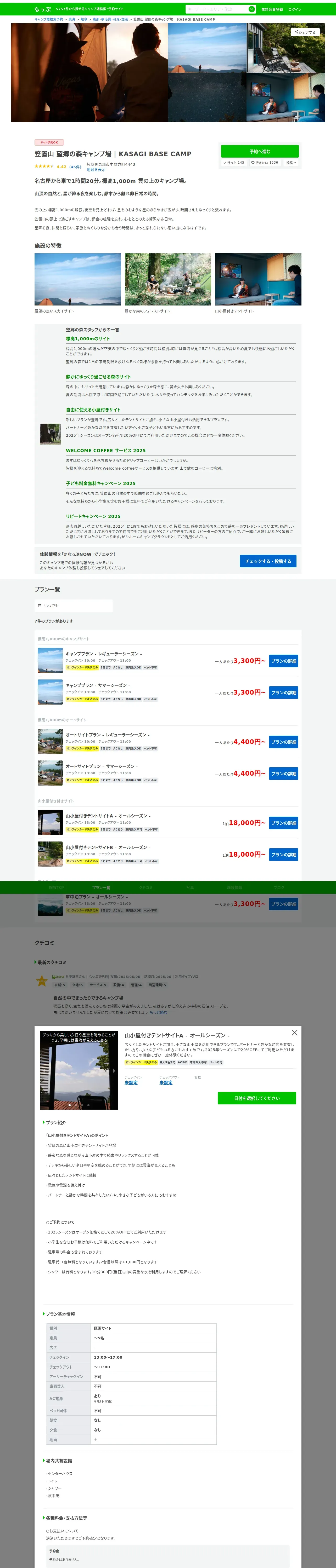
Task: Open 山小屋付きテントサイト feature photo
Action: coord(258,279)
